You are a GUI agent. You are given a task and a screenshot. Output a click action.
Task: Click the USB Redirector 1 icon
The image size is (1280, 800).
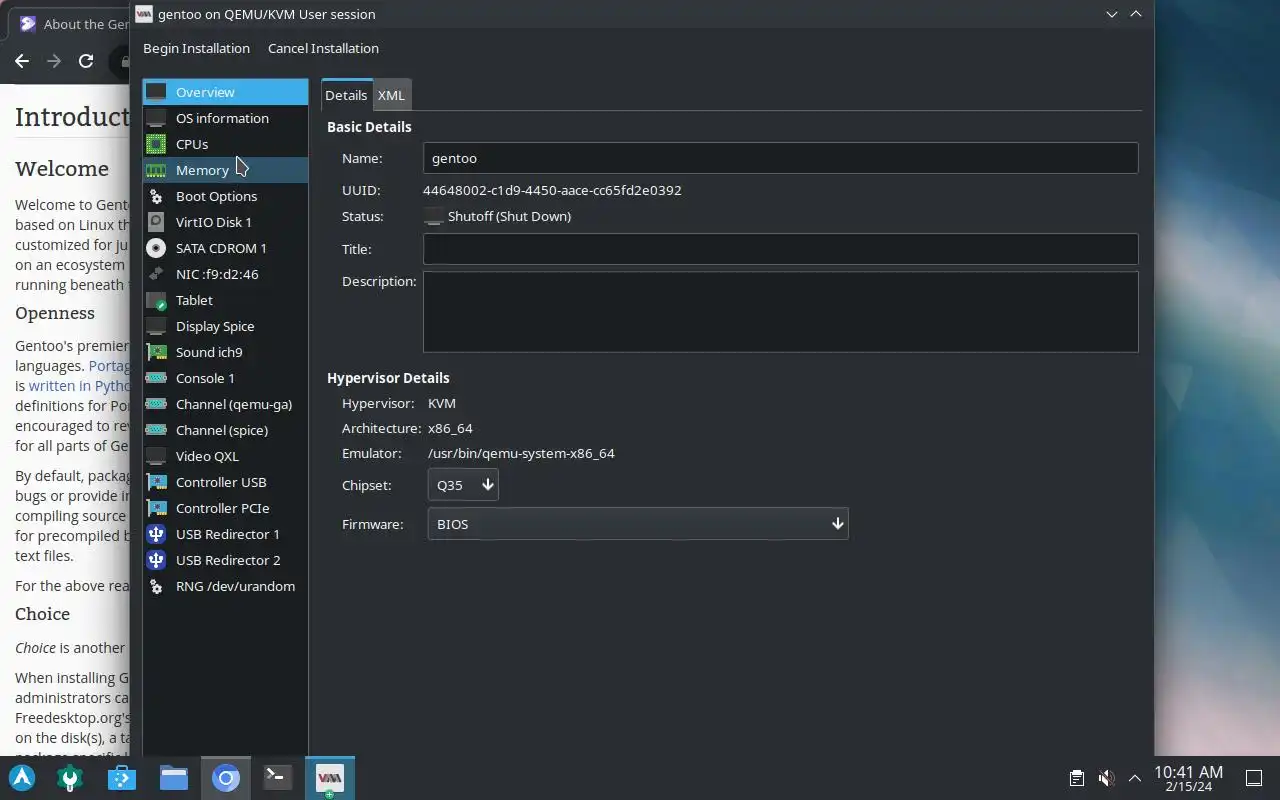click(x=156, y=534)
